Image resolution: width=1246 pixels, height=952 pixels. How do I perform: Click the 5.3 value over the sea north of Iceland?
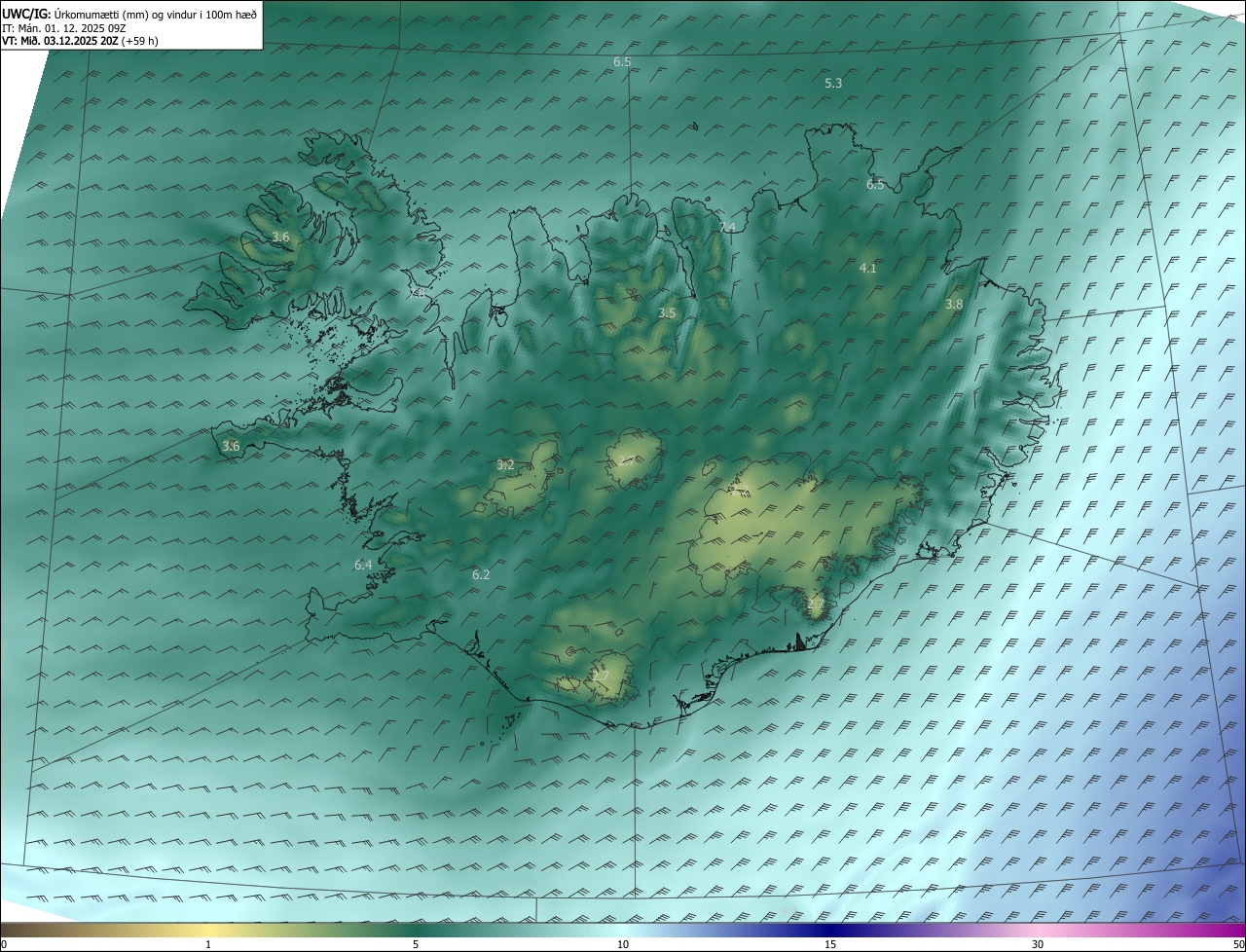pyautogui.click(x=833, y=84)
